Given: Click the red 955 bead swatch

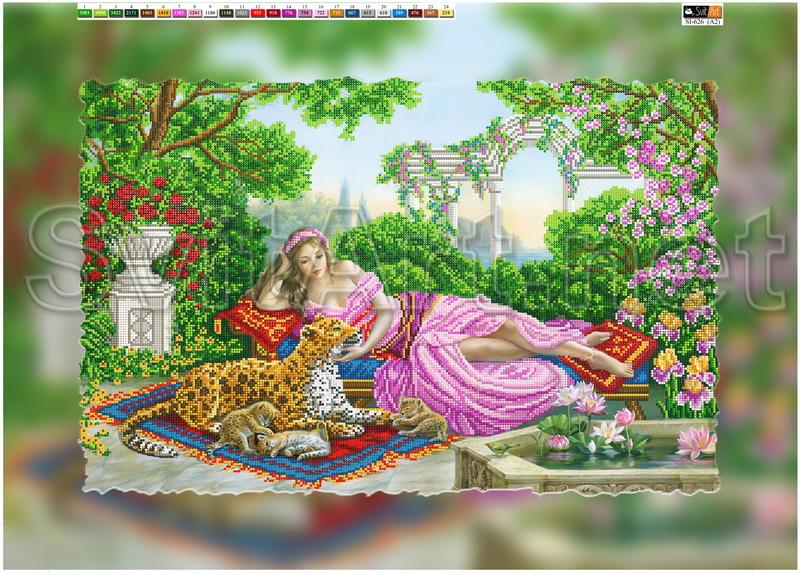Looking at the screenshot, I should pyautogui.click(x=258, y=14).
